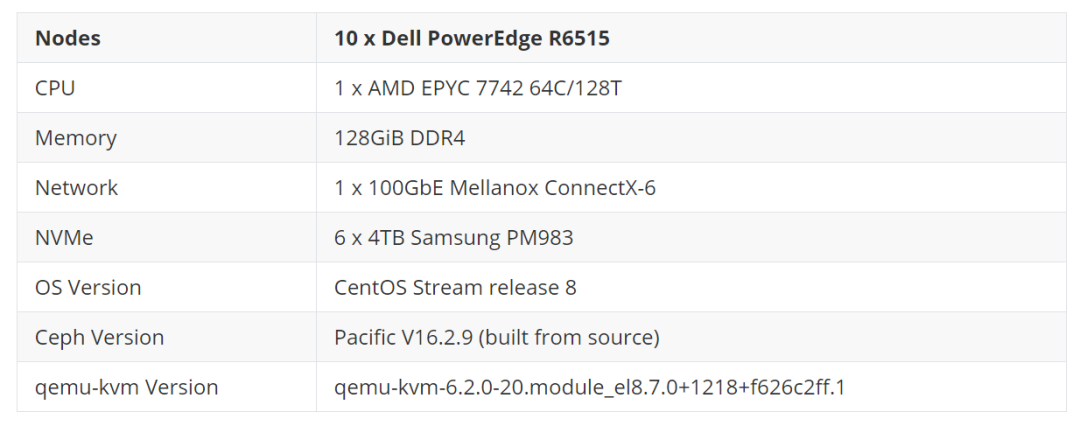
Task: Click the qemu-kvm-6.2.0-20.module_el8.7.0 version string
Action: [x=590, y=388]
